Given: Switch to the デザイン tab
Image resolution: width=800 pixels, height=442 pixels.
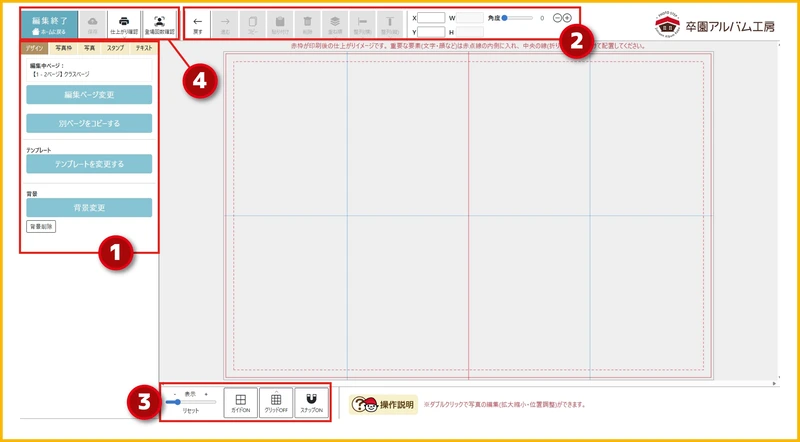Looking at the screenshot, I should [x=35, y=48].
